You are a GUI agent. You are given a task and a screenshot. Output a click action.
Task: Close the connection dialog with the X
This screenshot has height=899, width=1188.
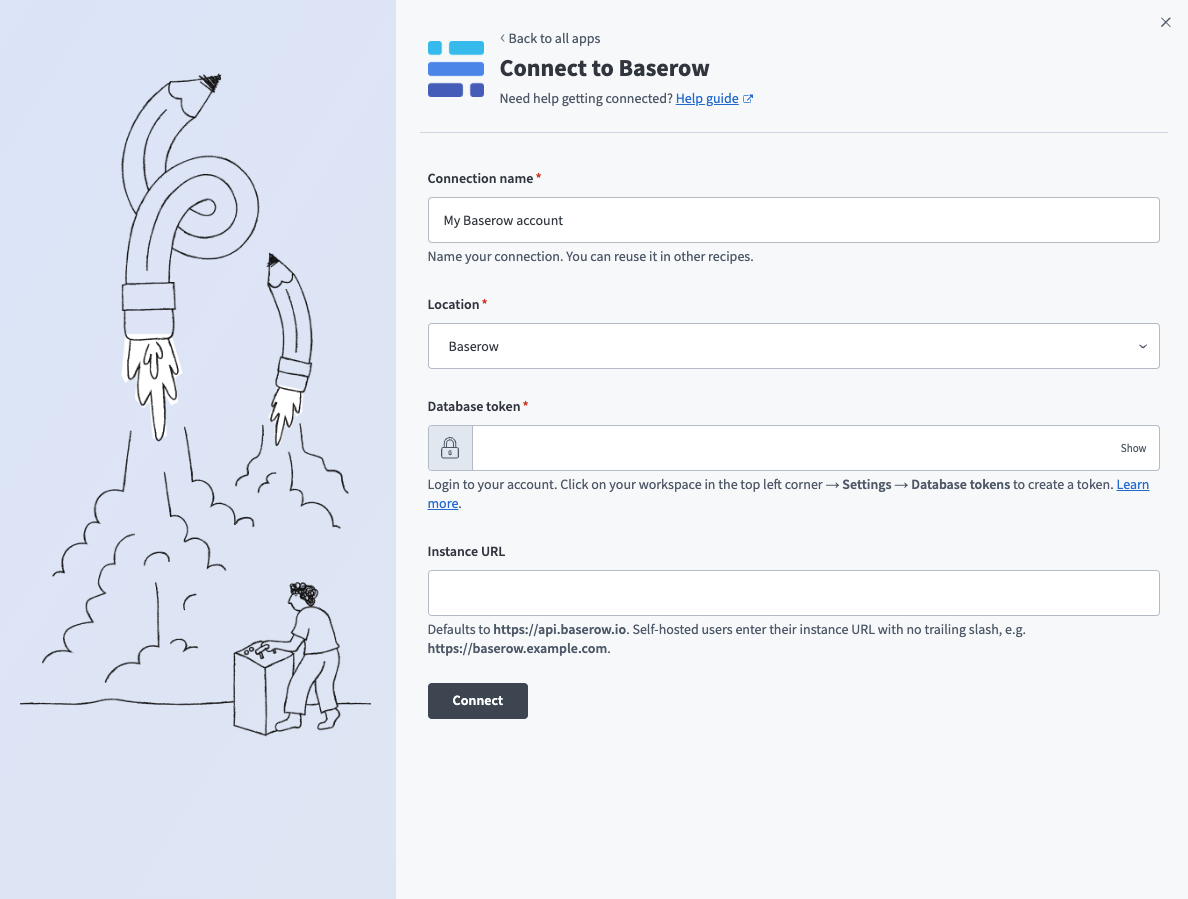(x=1165, y=22)
